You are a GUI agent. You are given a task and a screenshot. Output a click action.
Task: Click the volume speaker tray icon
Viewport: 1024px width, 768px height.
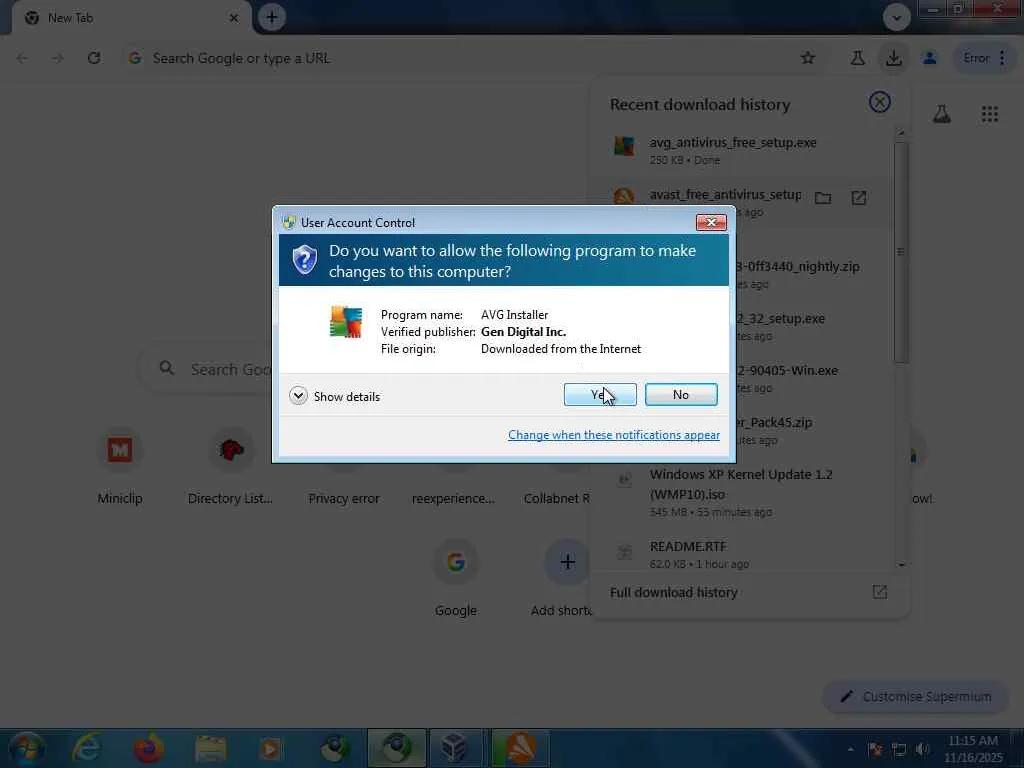(x=923, y=749)
